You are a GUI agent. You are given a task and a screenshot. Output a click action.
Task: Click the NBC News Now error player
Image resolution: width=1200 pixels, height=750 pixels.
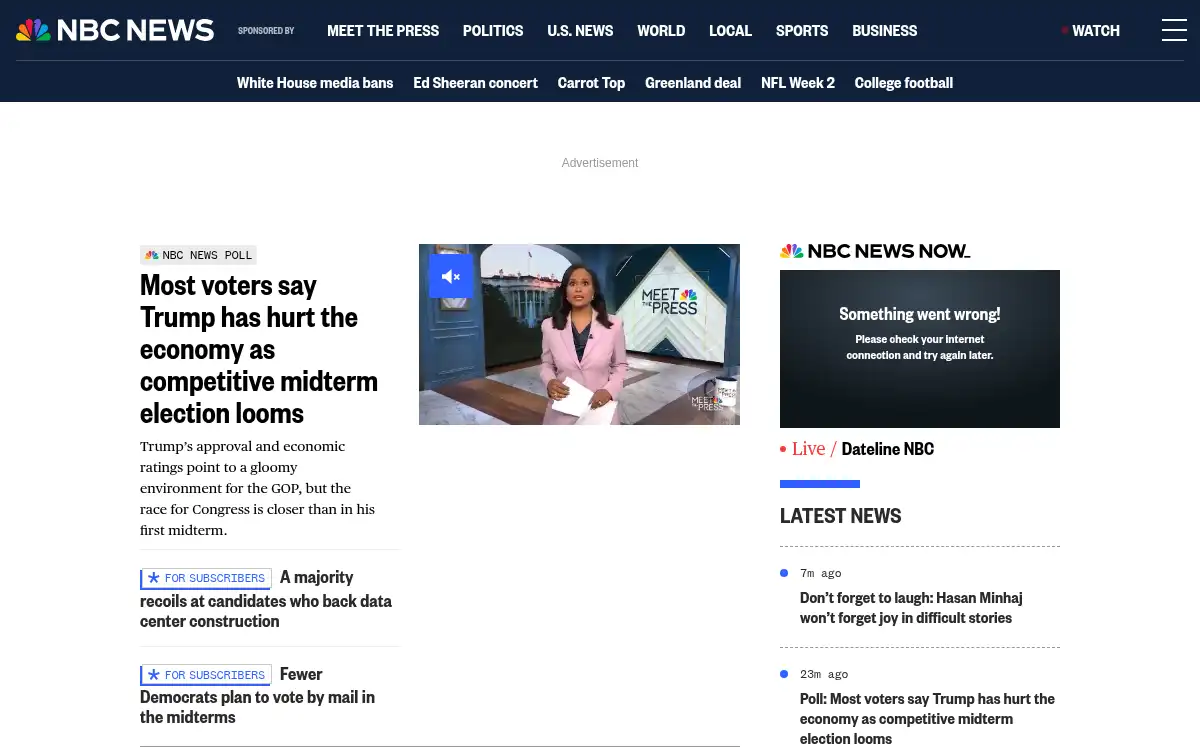pos(920,349)
